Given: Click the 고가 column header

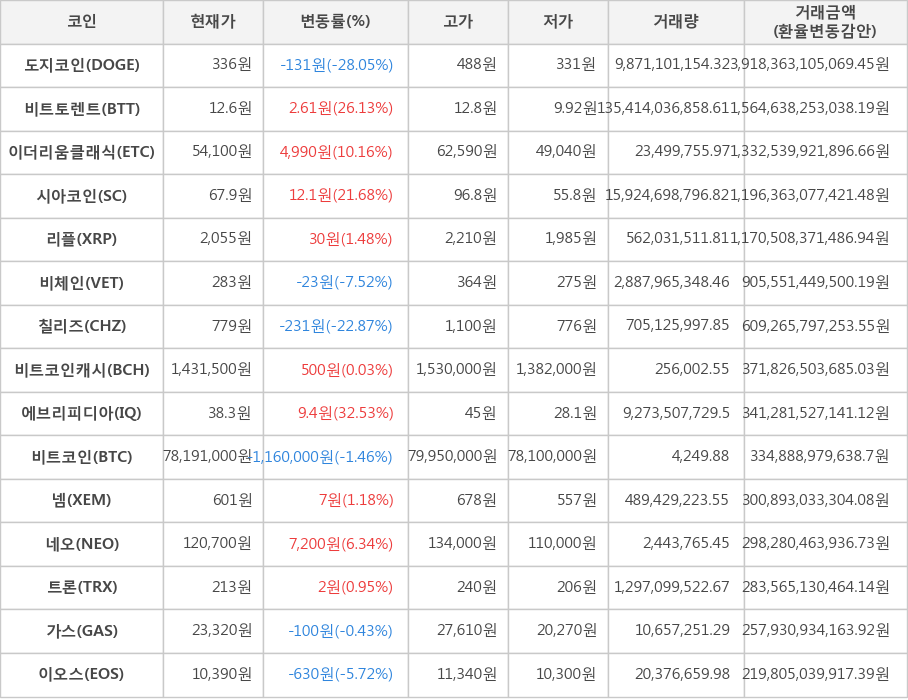Looking at the screenshot, I should tap(458, 22).
